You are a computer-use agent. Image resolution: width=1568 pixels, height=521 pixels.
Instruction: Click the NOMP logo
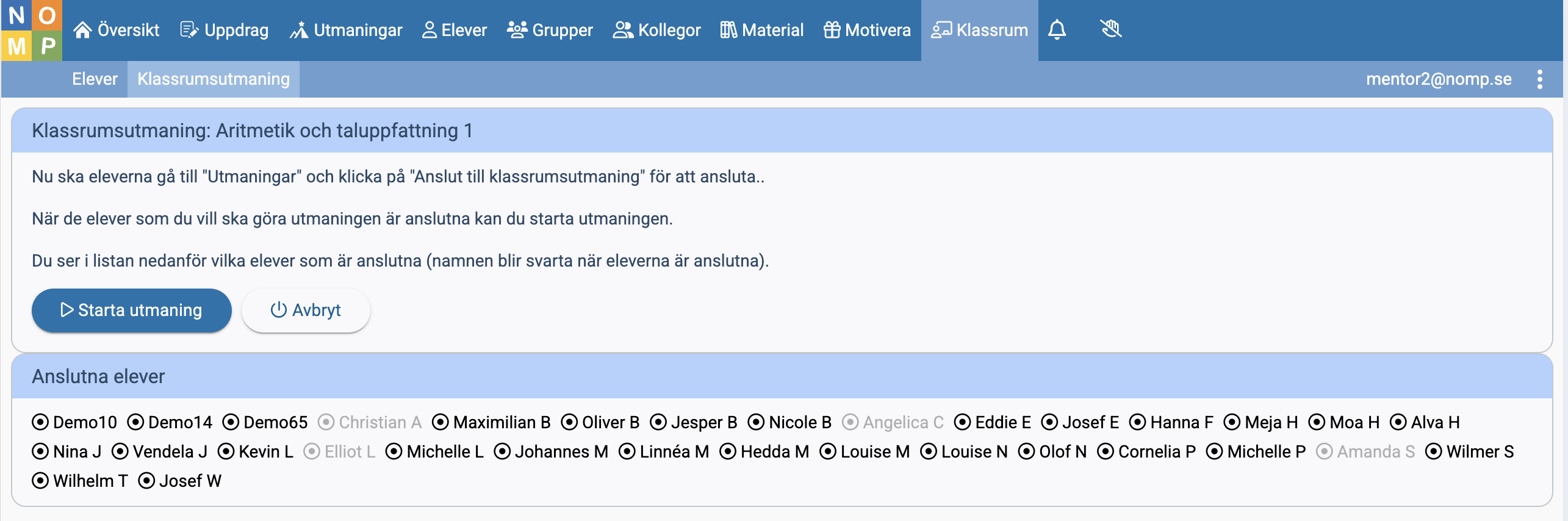tap(32, 31)
